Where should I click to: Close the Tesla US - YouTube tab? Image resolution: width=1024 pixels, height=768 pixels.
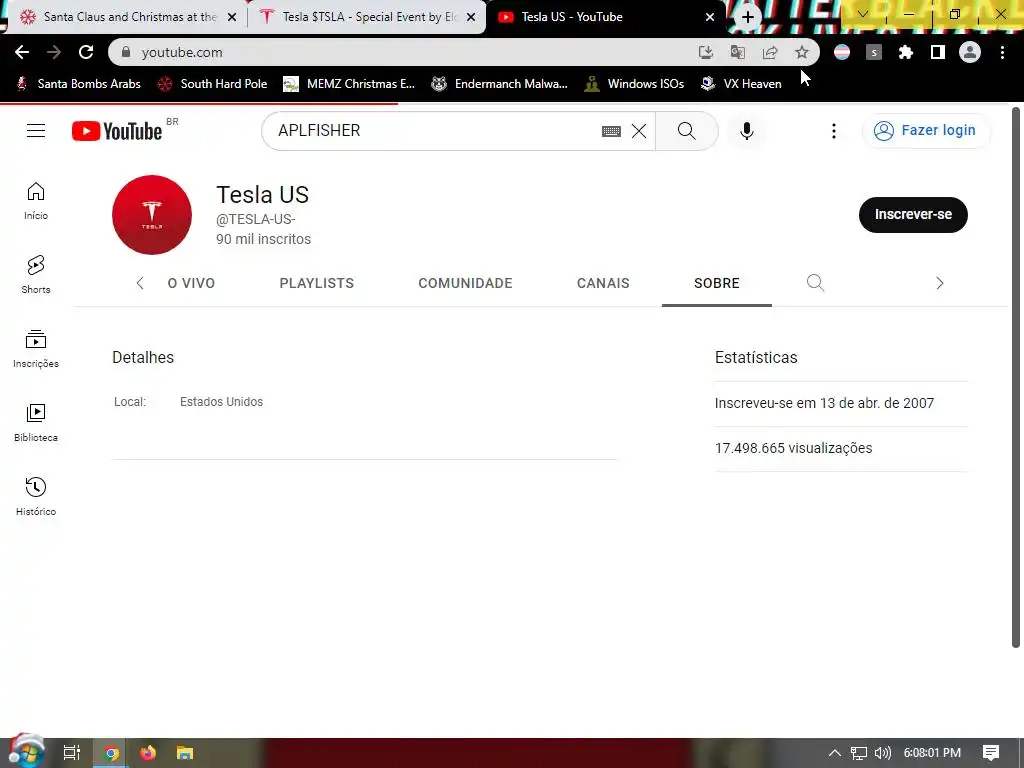[710, 17]
